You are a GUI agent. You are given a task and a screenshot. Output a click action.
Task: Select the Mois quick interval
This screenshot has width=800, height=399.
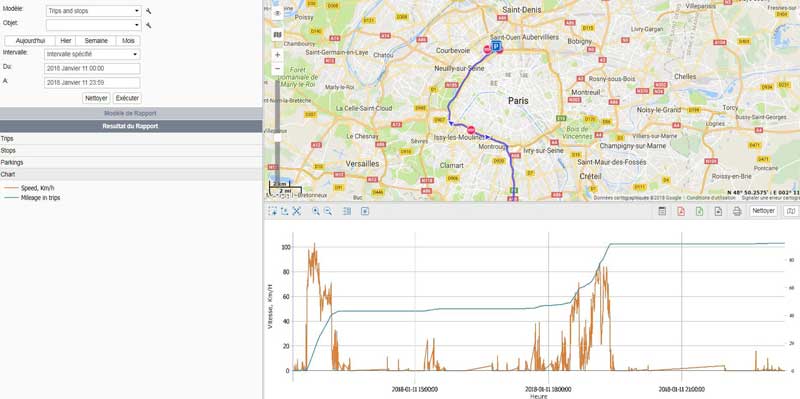click(128, 41)
